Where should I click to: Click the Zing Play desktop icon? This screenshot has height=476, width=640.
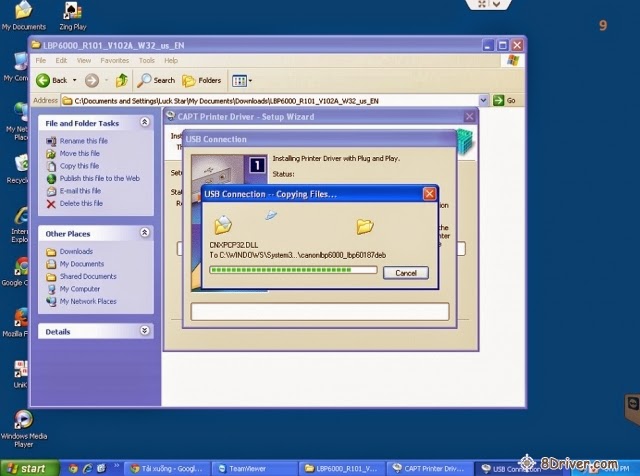coord(73,16)
